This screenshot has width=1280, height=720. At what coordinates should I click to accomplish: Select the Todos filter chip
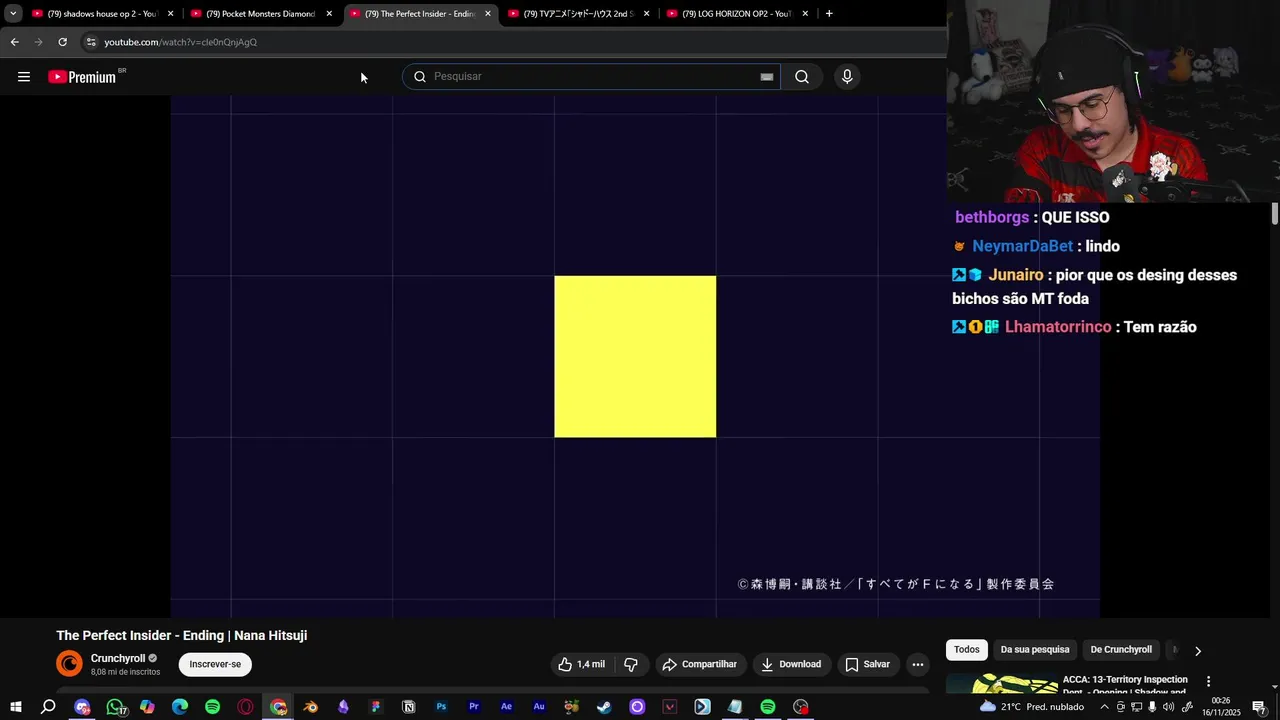967,650
